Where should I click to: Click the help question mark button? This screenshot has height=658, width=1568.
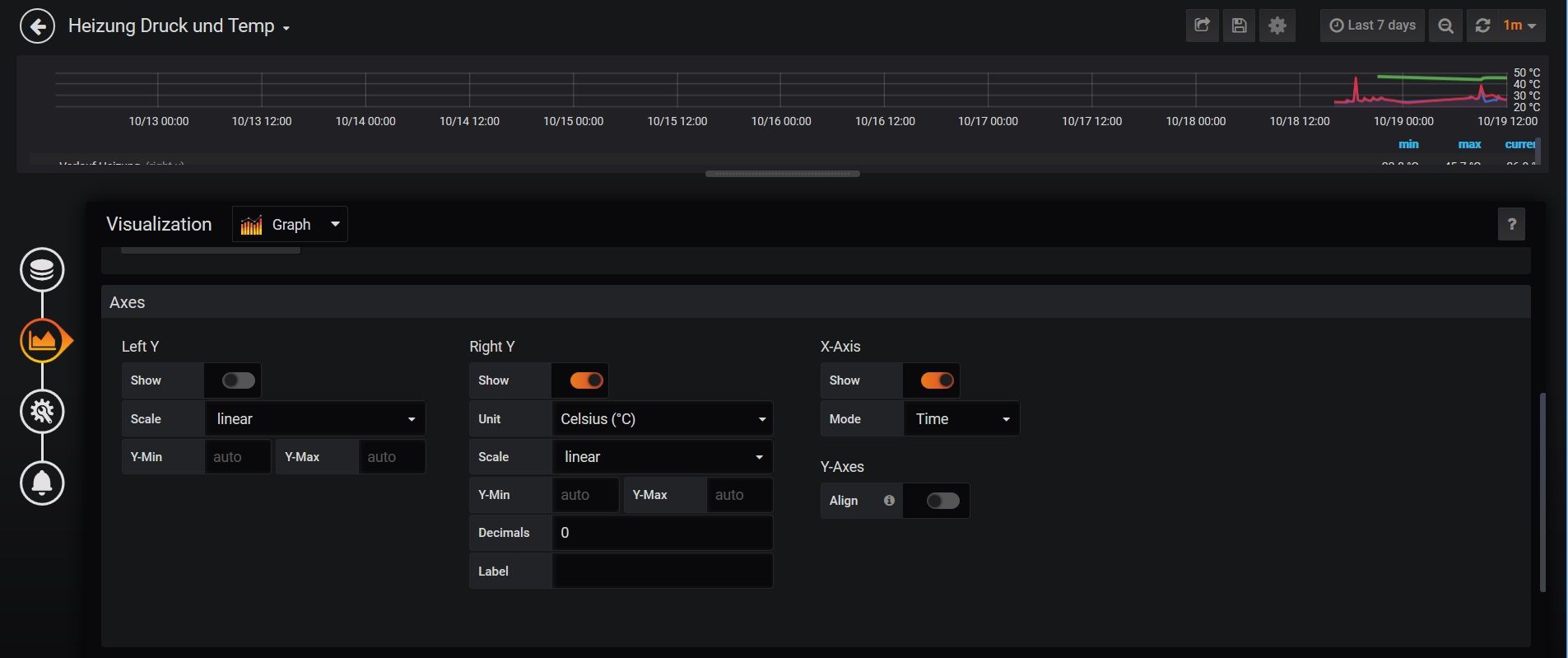pos(1511,224)
